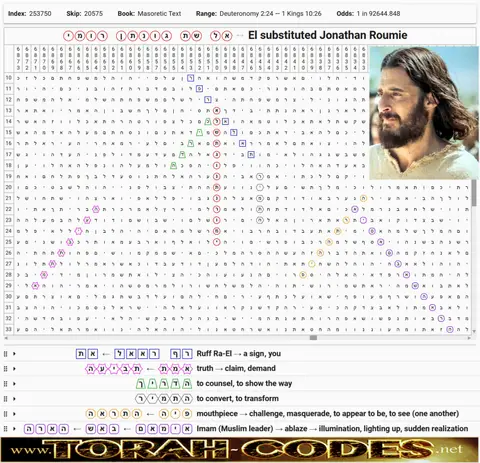This screenshot has width=480, height=463.
Task: Expand the 'to counsel, to show the way' entry
Action: pos(14,384)
